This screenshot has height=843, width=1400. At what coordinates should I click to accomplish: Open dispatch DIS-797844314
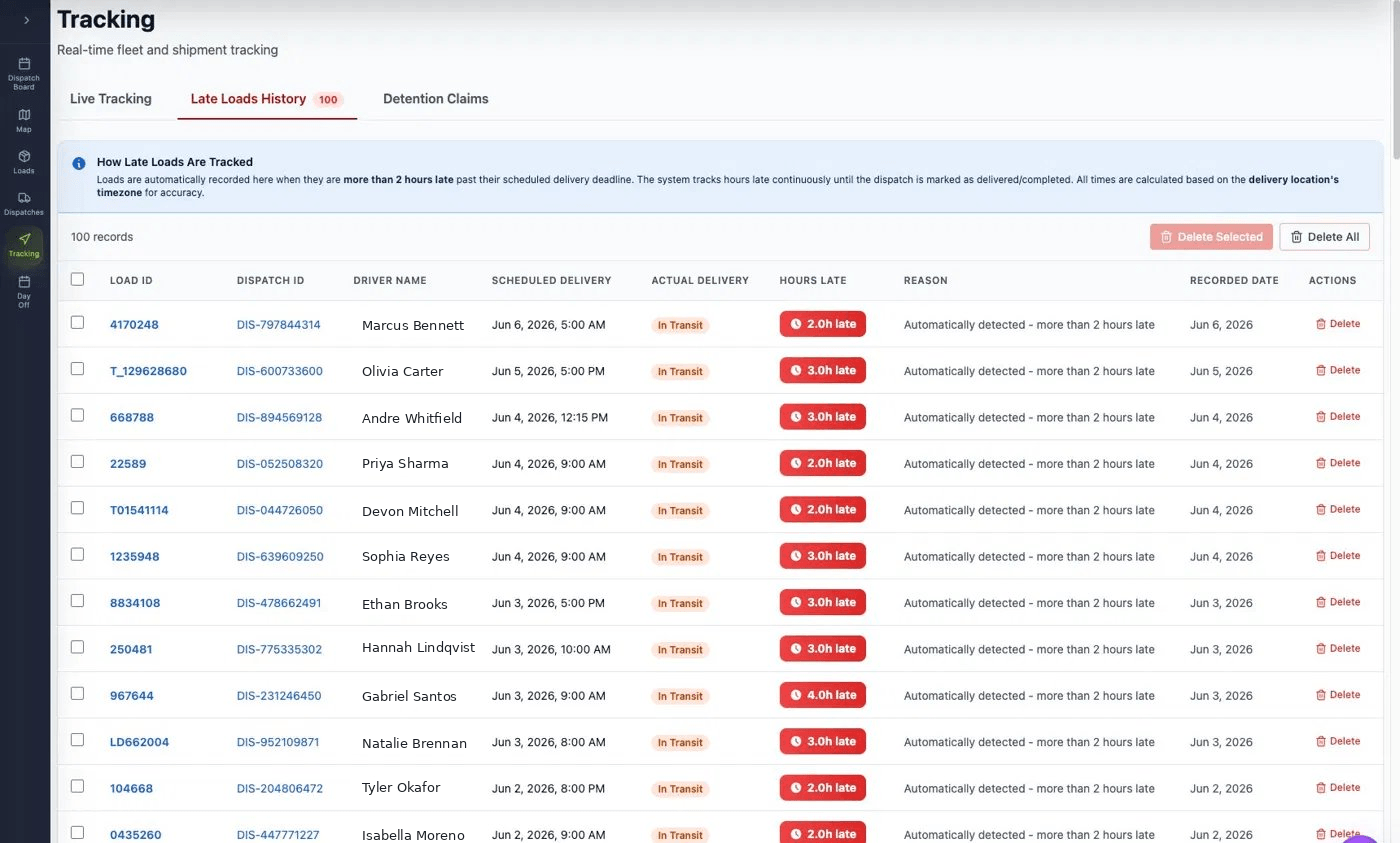tap(279, 325)
